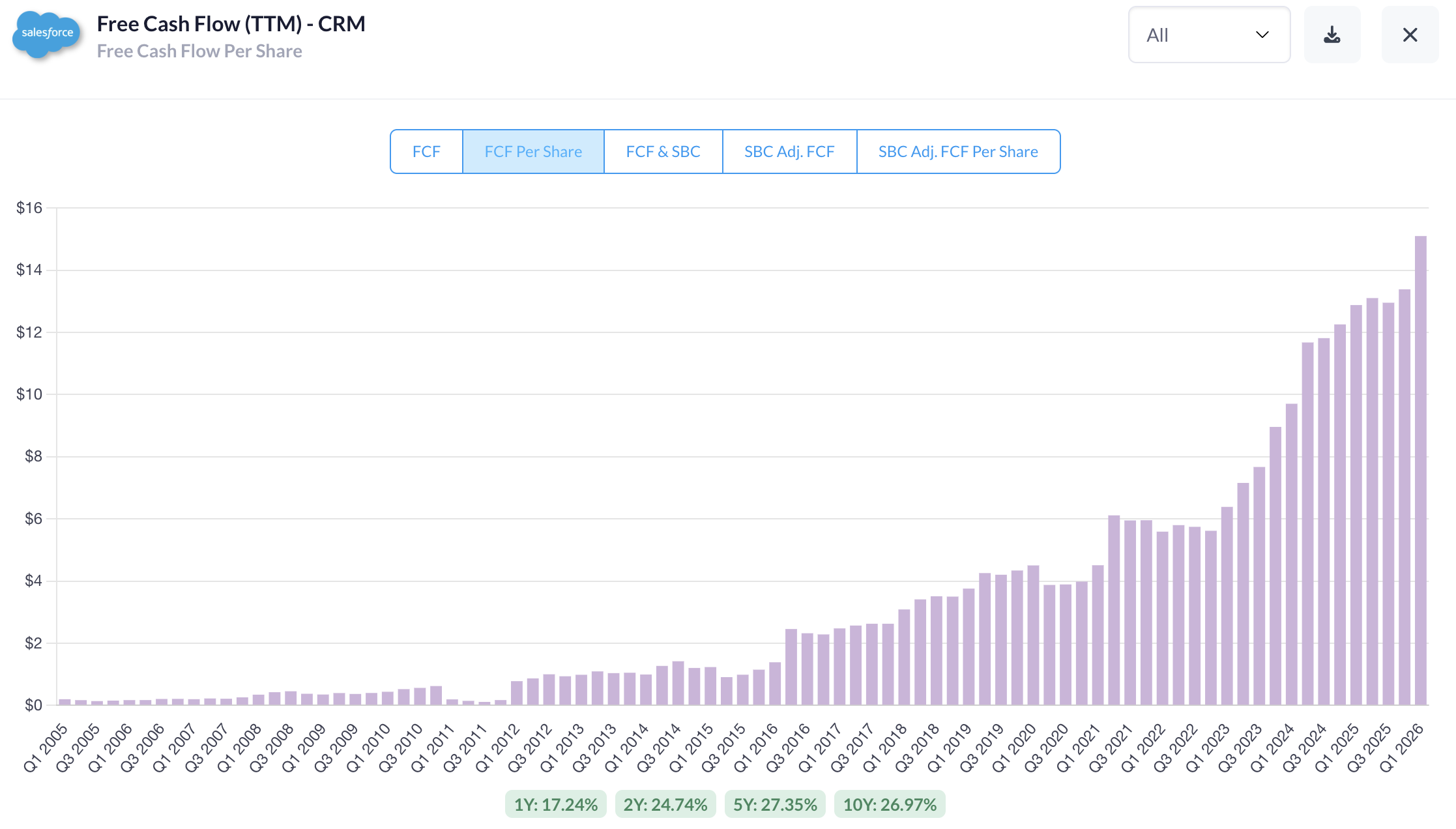Image resolution: width=1456 pixels, height=829 pixels.
Task: Click the 1Y: 17.24% growth badge
Action: [555, 804]
